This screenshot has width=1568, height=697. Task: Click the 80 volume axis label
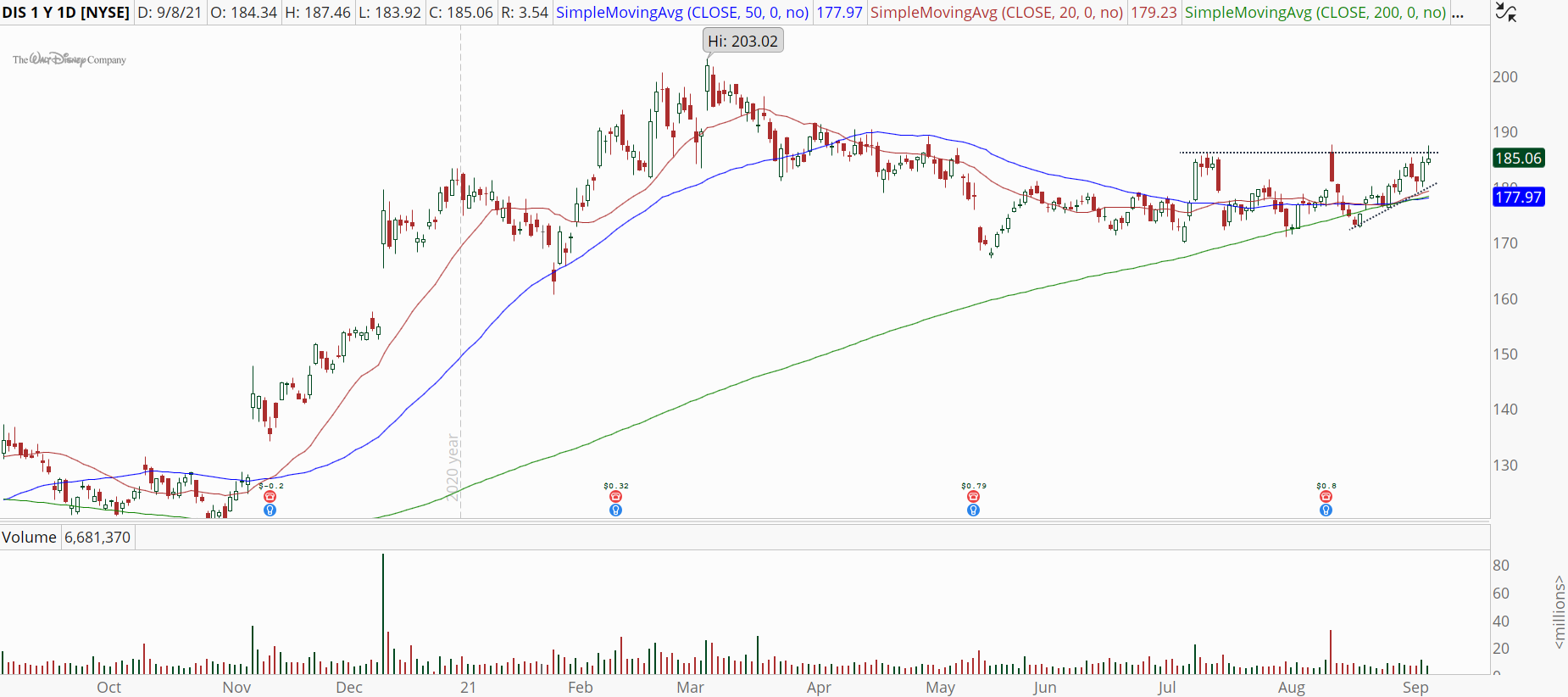coord(1501,566)
